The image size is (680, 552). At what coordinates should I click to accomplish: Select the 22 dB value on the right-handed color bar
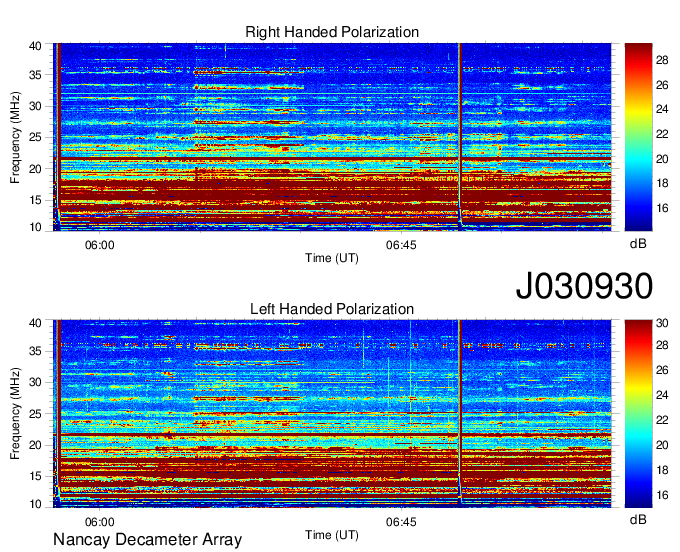[662, 134]
